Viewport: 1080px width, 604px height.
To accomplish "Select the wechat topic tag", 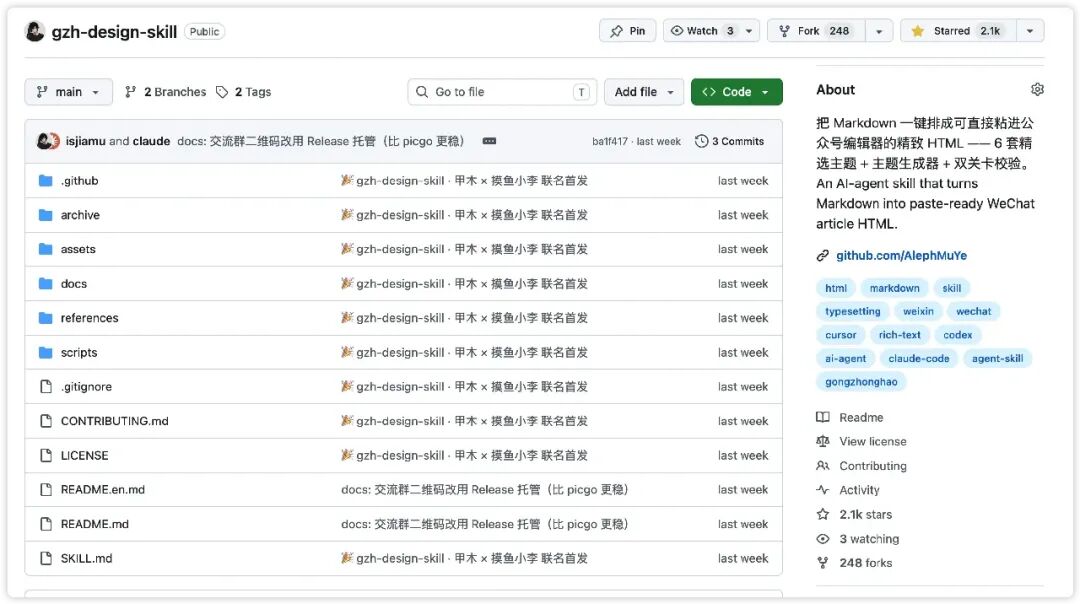I will coord(973,311).
